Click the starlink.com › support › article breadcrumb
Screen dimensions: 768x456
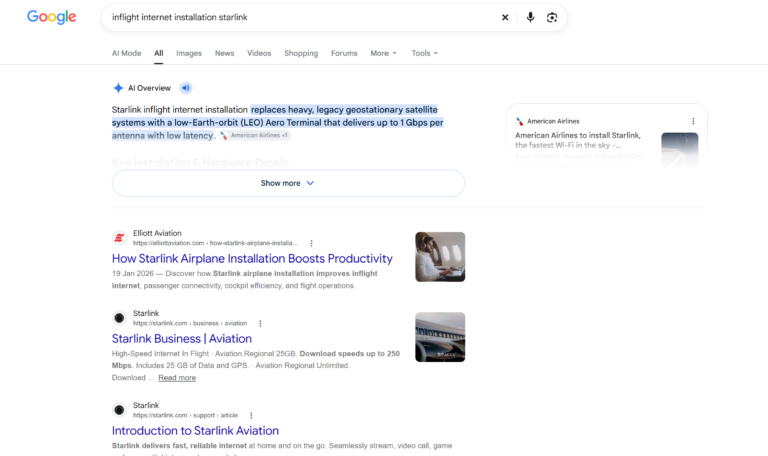click(x=186, y=415)
